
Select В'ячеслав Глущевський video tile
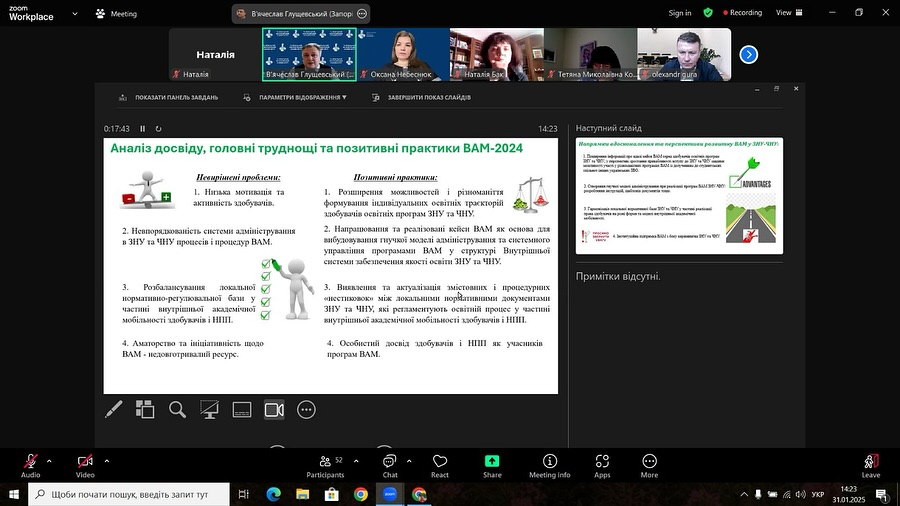(309, 55)
